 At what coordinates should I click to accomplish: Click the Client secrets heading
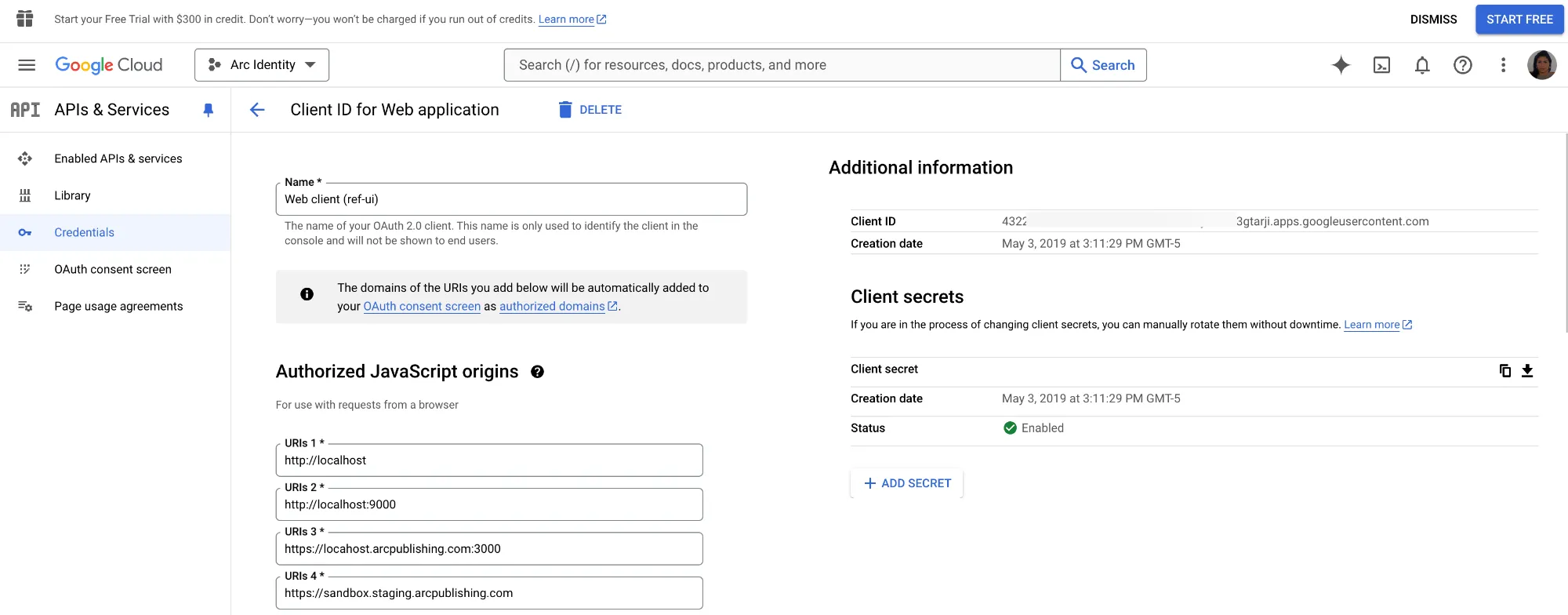click(x=907, y=297)
